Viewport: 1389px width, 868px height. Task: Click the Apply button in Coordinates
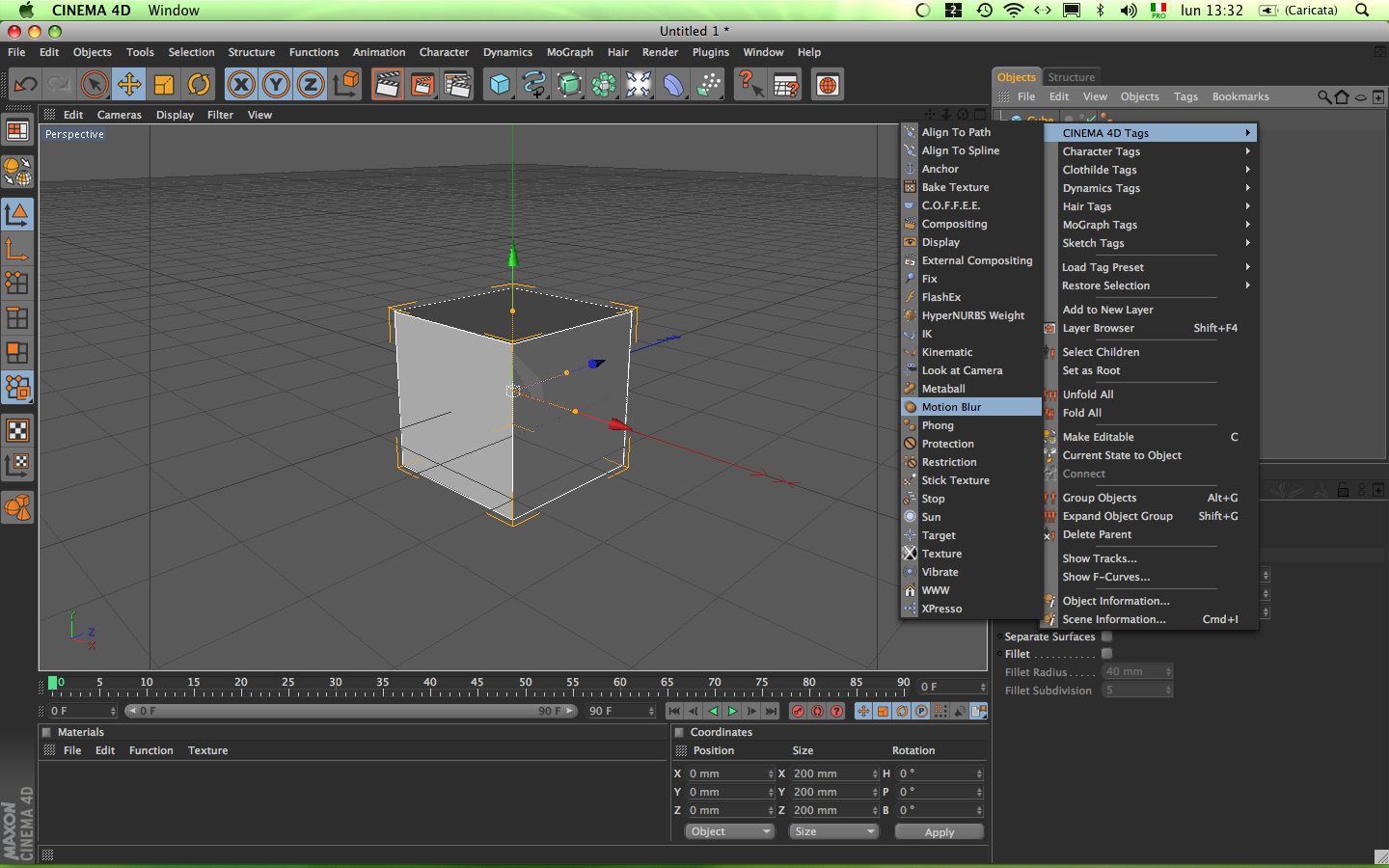pyautogui.click(x=939, y=831)
